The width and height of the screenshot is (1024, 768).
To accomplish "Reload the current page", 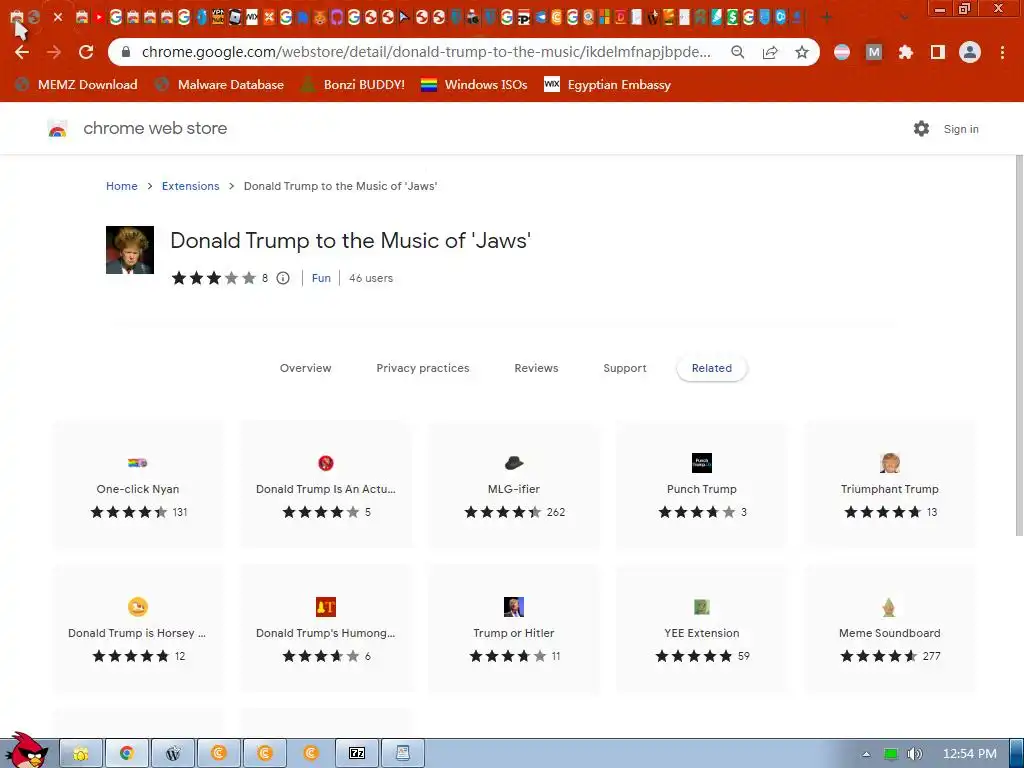I will tap(86, 52).
